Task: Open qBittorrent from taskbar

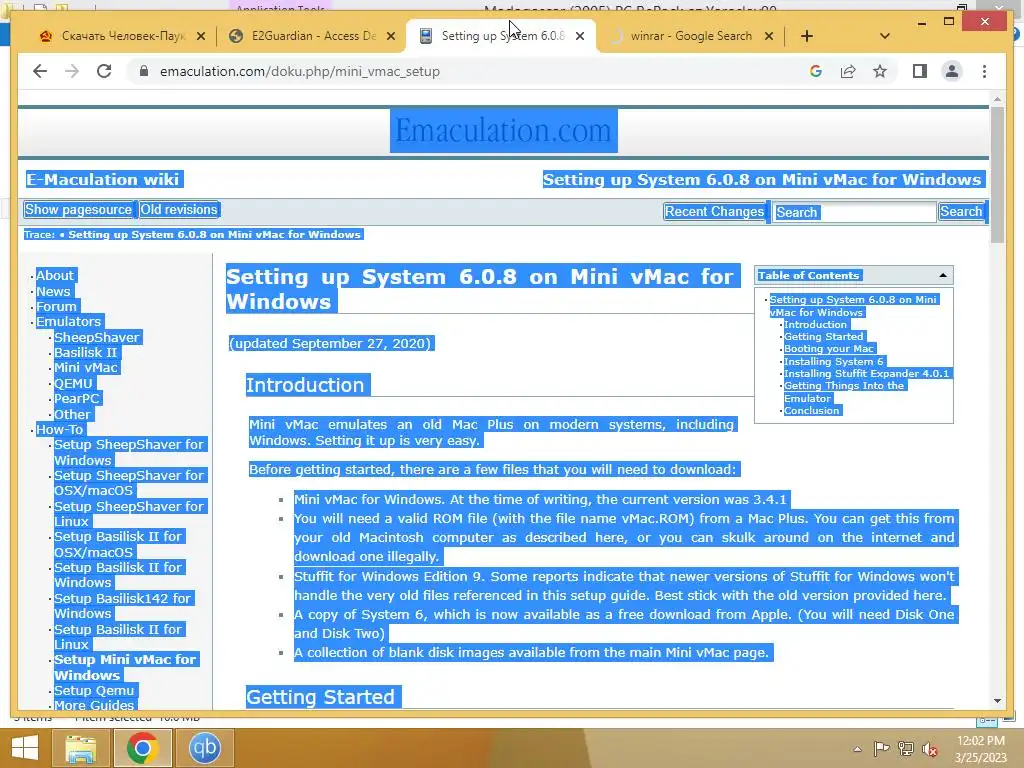Action: tap(204, 748)
